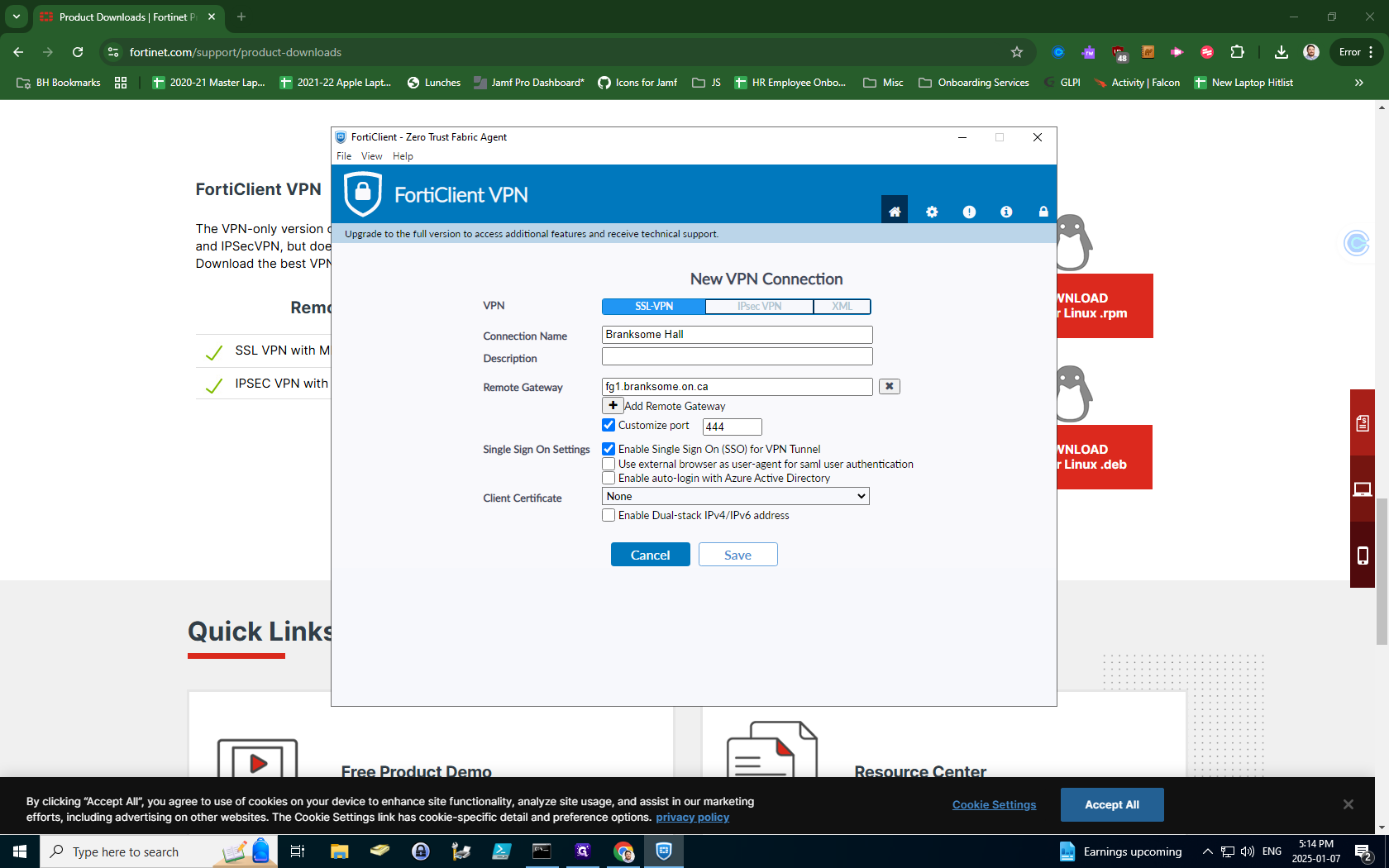This screenshot has height=868, width=1389.
Task: Enable external browser for saml authentication
Action: pos(609,464)
